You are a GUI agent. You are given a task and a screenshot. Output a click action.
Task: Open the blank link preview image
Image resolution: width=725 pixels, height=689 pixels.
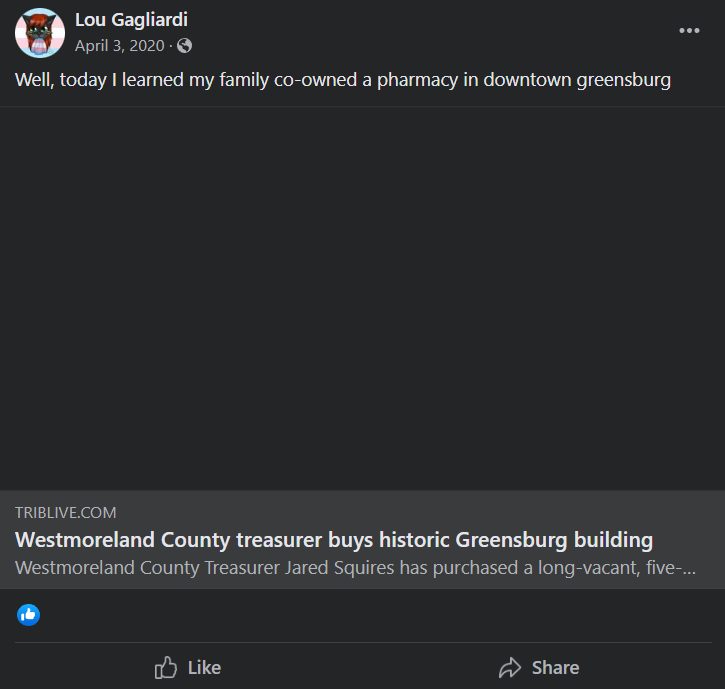(362, 299)
